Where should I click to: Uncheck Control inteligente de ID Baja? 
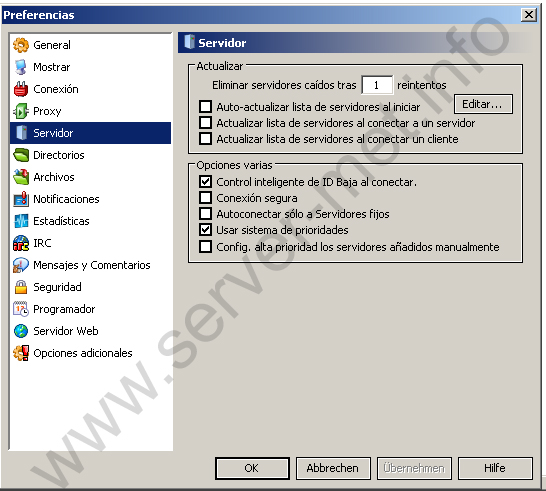(205, 181)
